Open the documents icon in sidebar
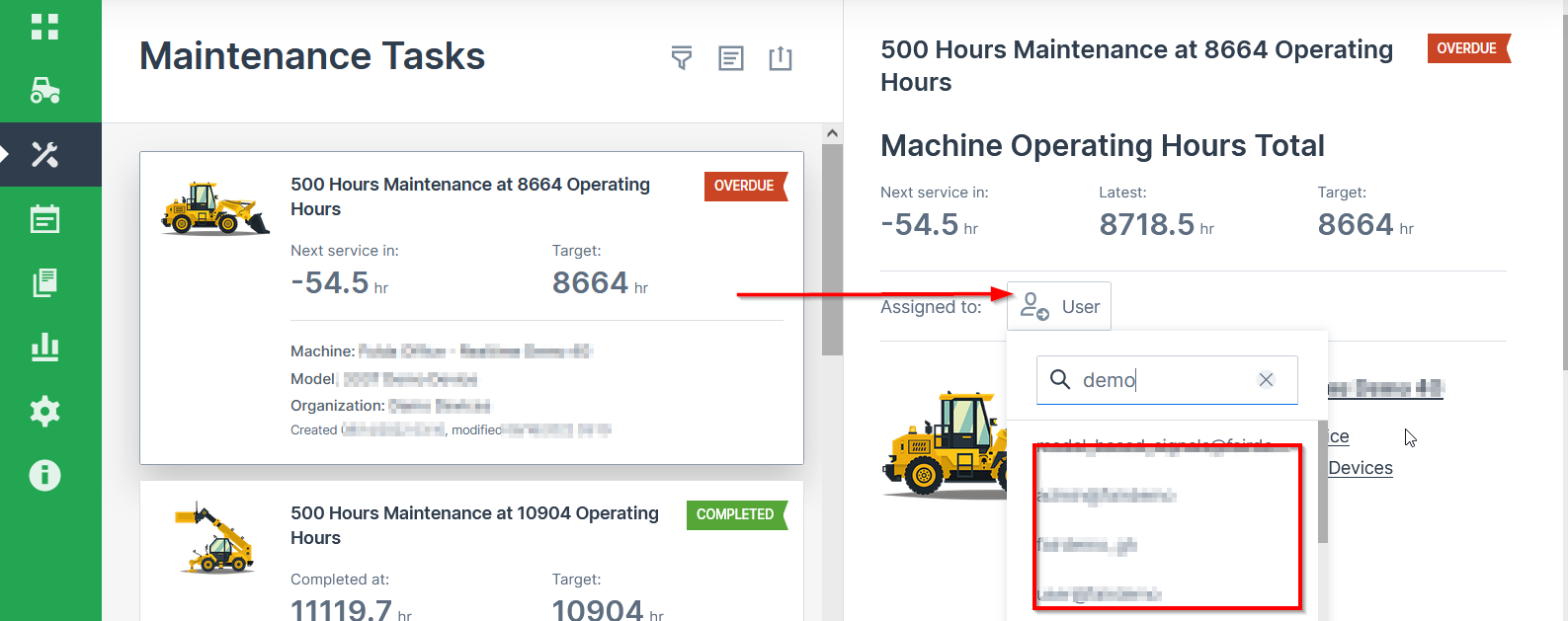The width and height of the screenshot is (1568, 621). coord(44,283)
